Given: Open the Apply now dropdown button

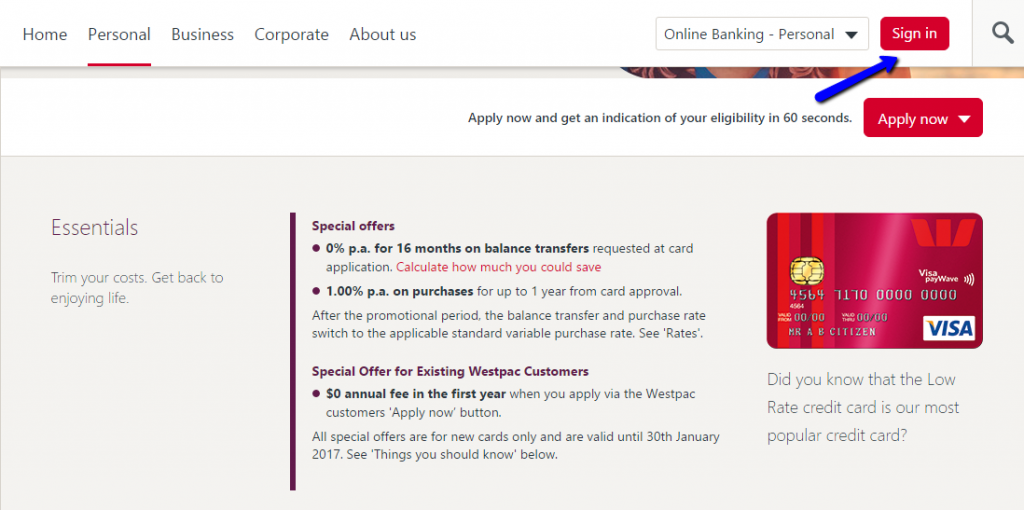Looking at the screenshot, I should click(x=923, y=118).
